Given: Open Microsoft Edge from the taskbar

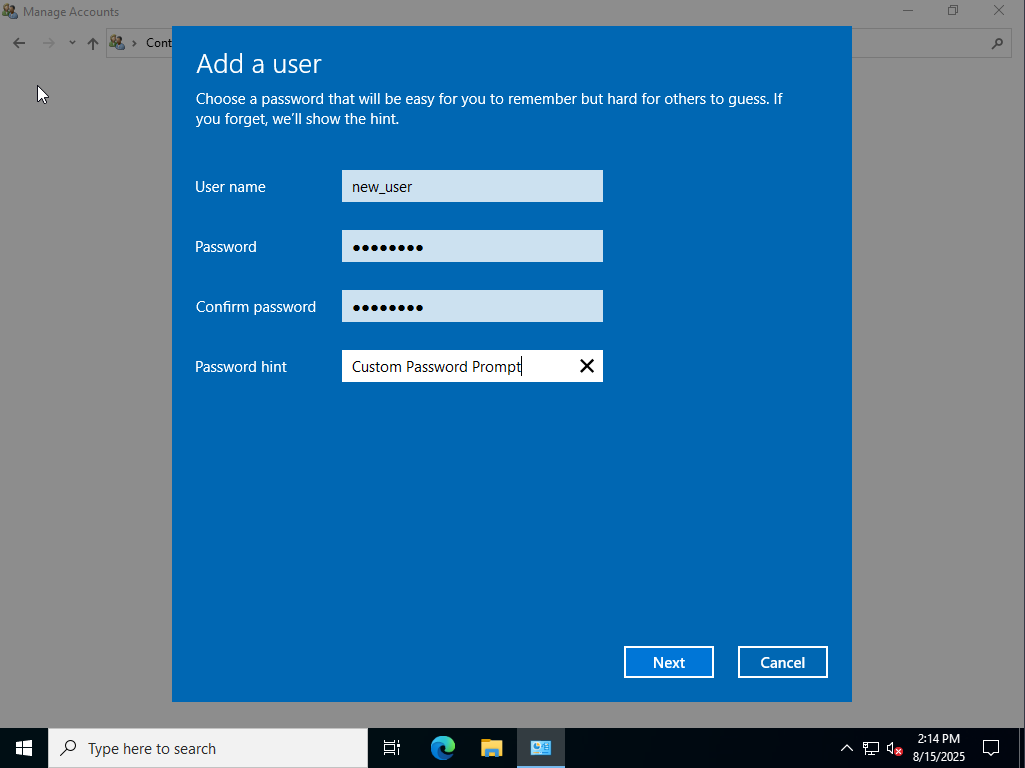Looking at the screenshot, I should pos(443,748).
